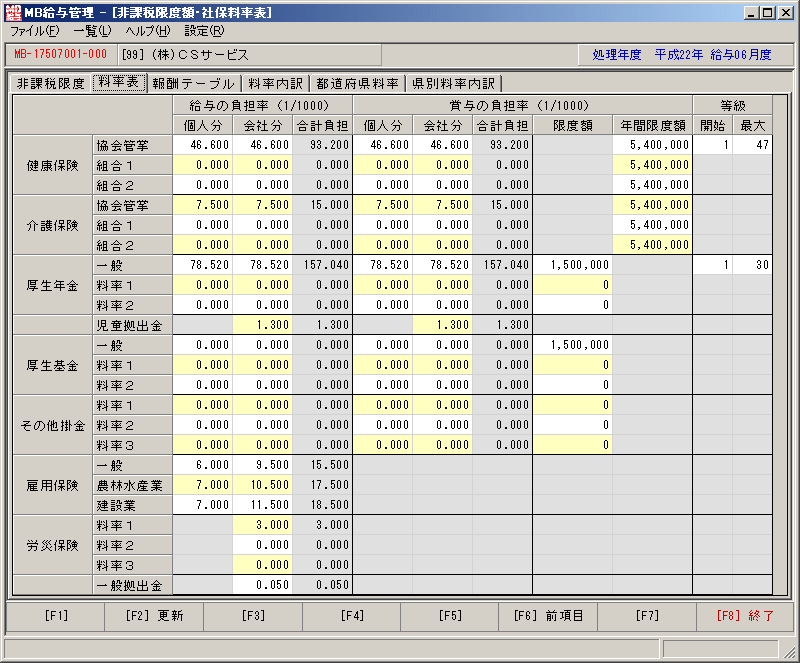
Task: Select 一般拠出金 会社分 cell showing 0.050
Action: (x=262, y=585)
